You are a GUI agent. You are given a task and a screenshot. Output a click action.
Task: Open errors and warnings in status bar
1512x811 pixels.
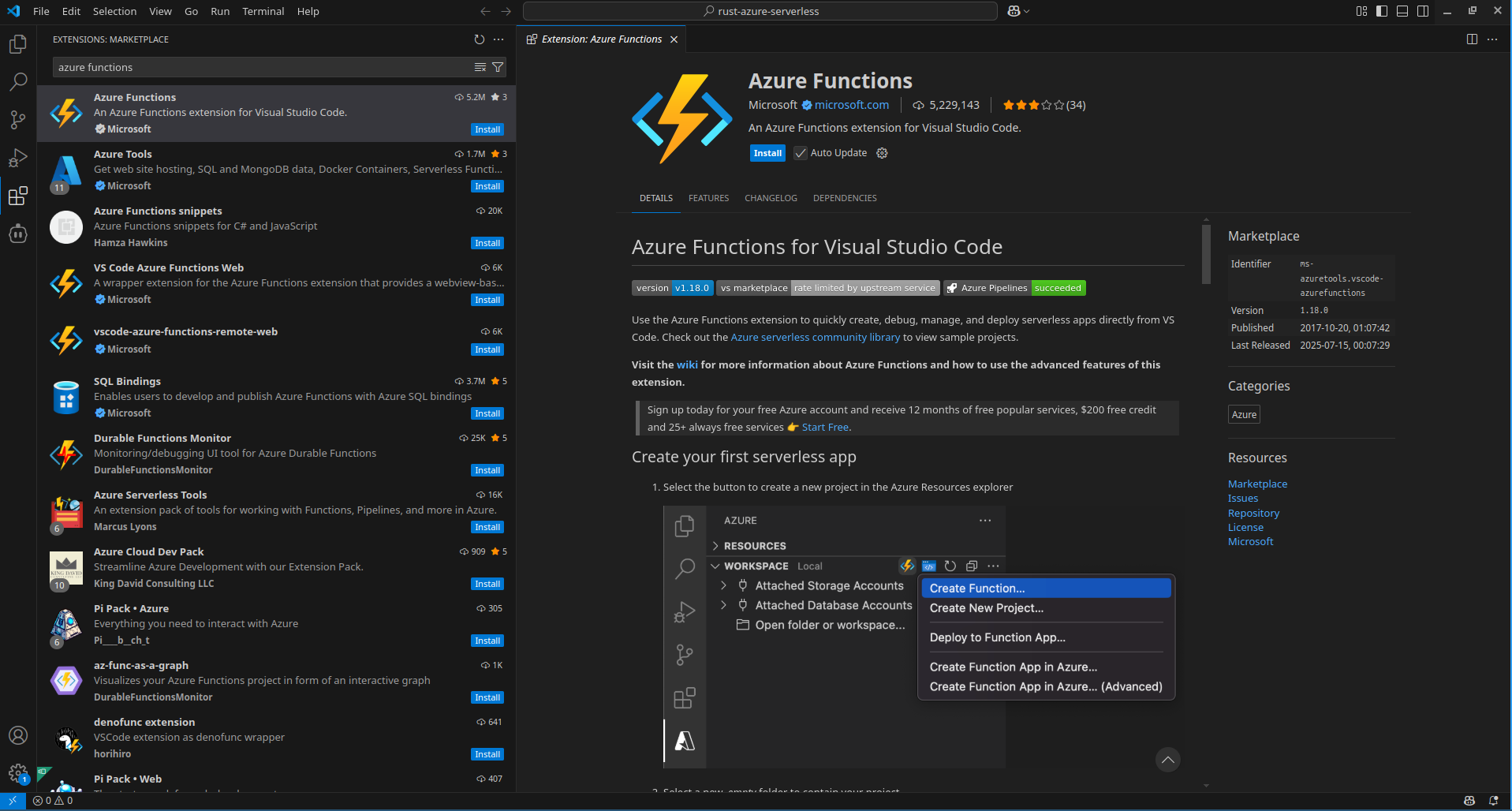(53, 801)
